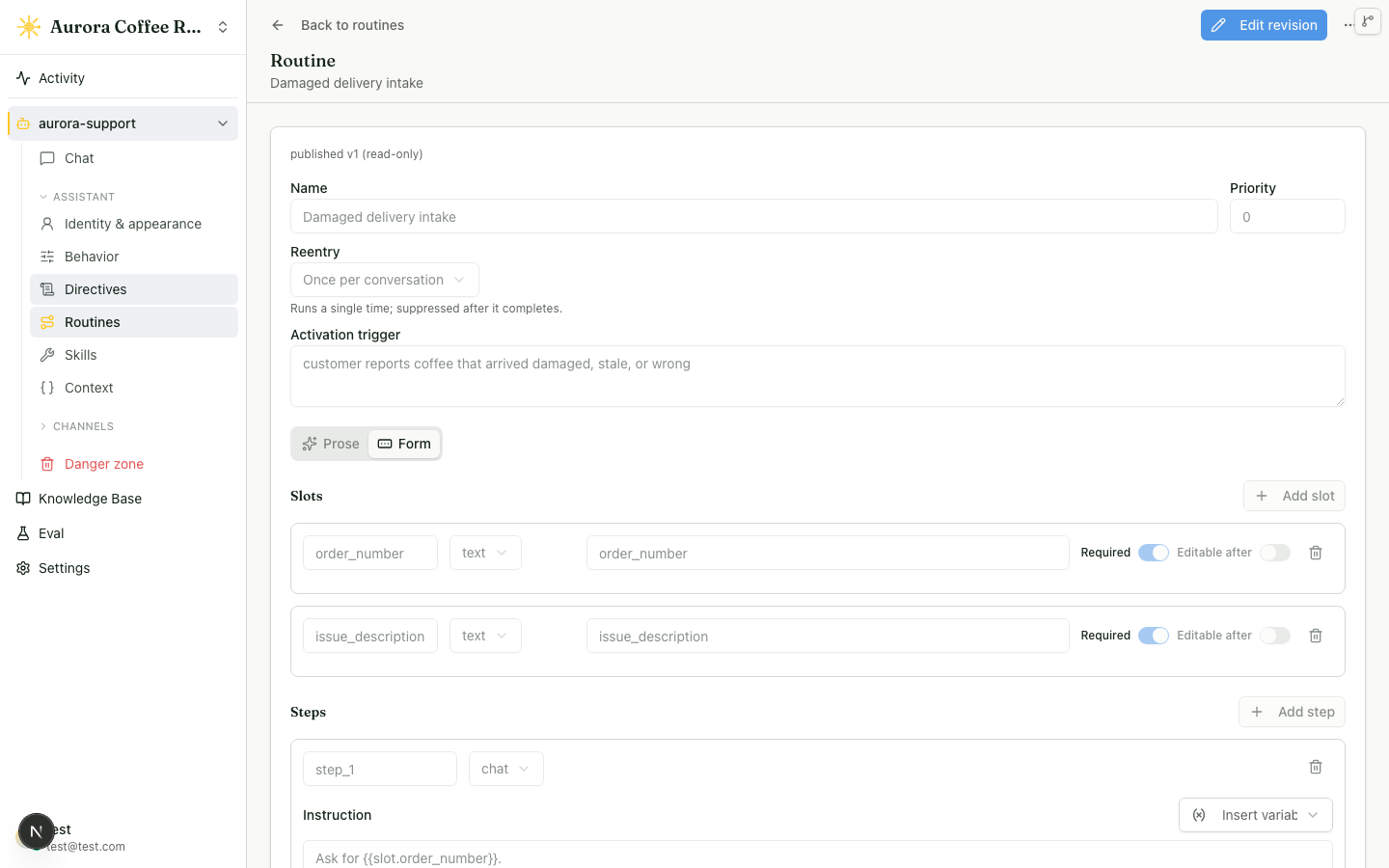
Task: Click the Add slot button
Action: click(x=1294, y=496)
